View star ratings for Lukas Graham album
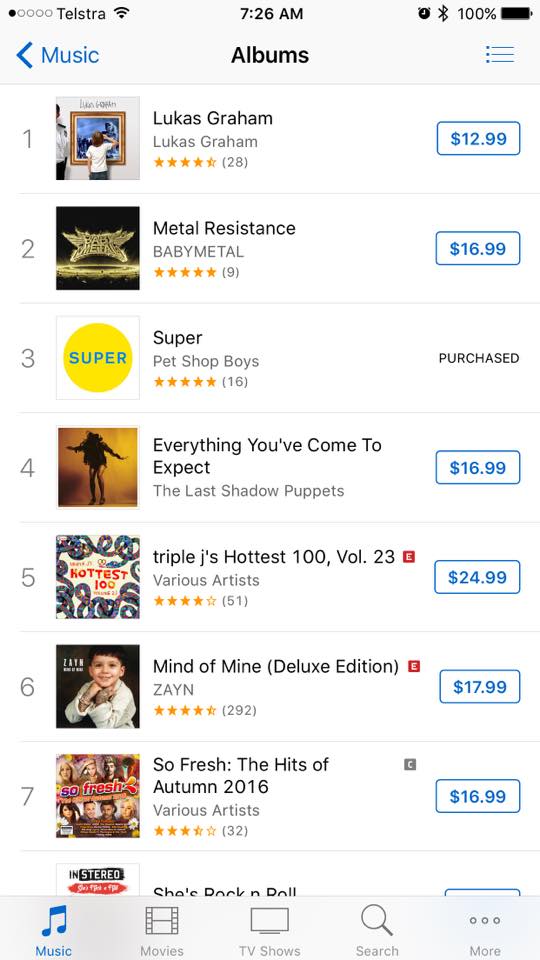The image size is (540, 960). click(x=184, y=162)
